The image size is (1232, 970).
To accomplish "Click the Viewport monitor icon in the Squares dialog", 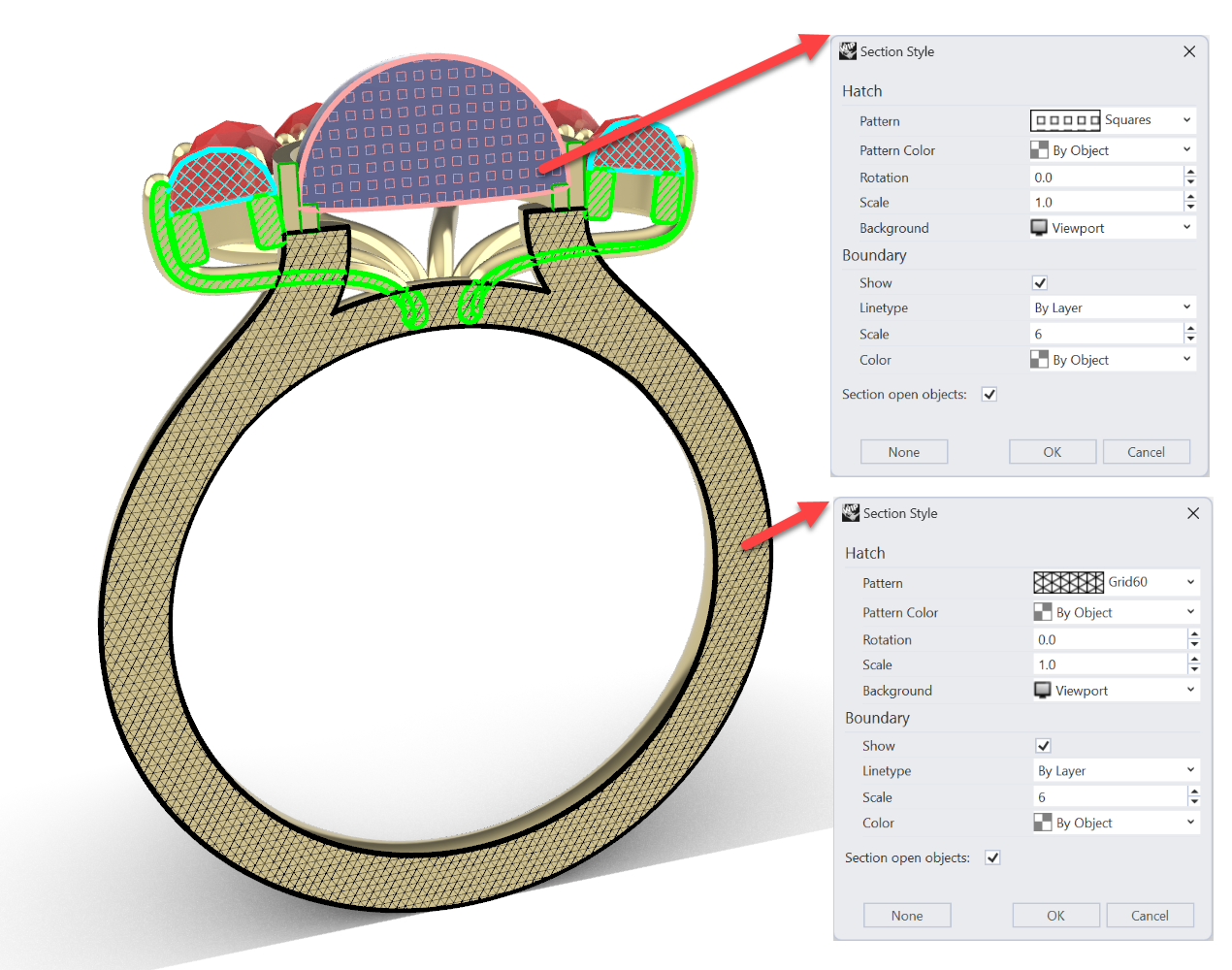I will pos(1039,228).
